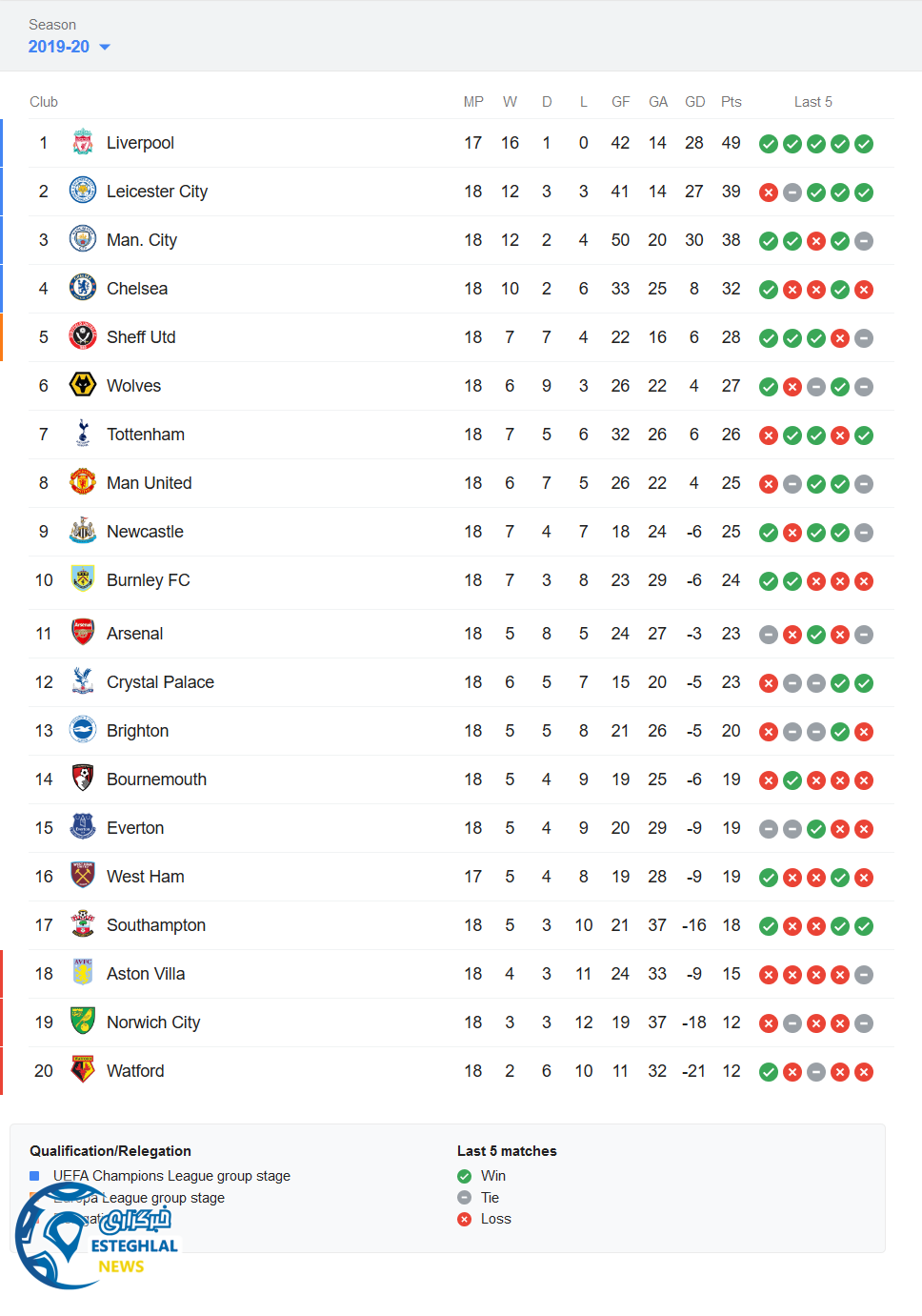Click the Champions League blue legend swatch
Screen dimensions: 922x1316
tap(34, 1176)
